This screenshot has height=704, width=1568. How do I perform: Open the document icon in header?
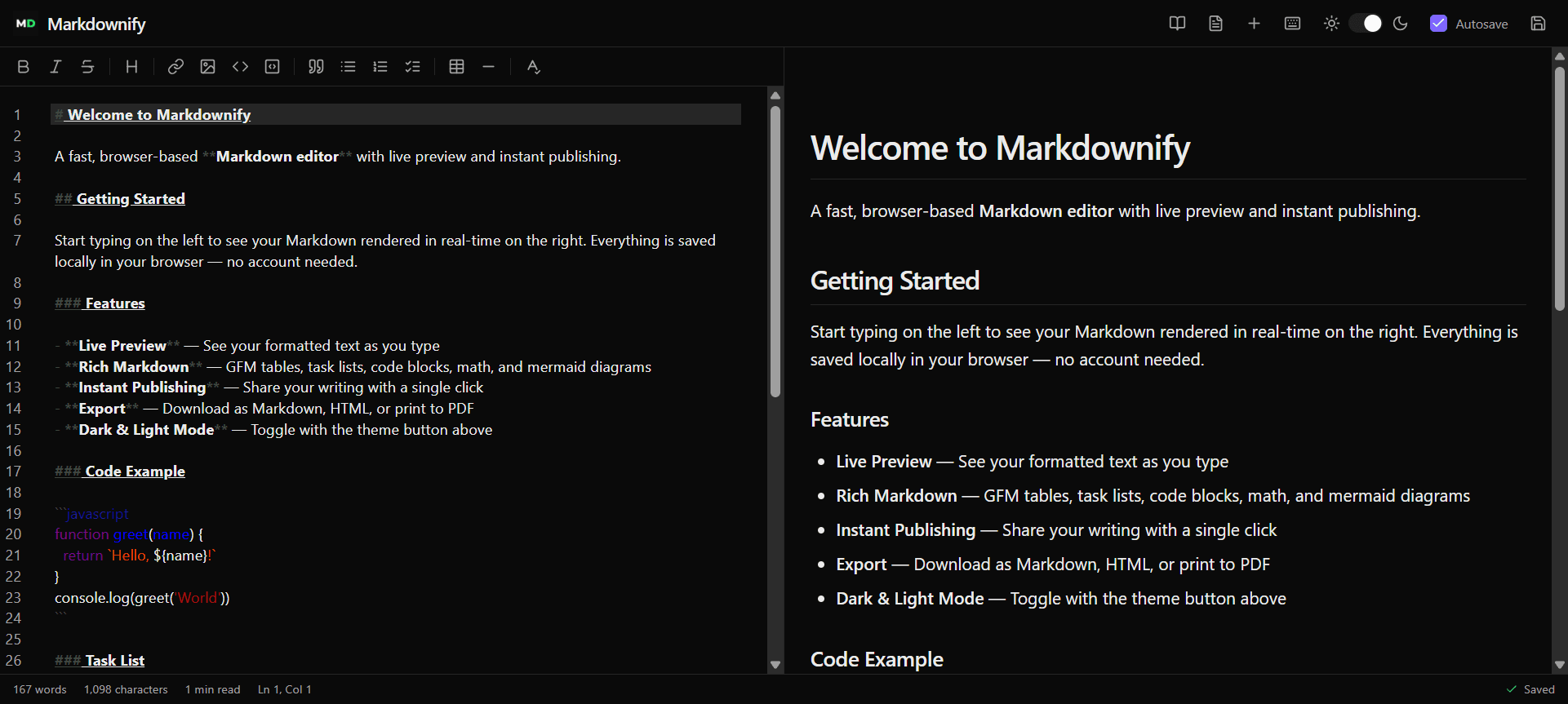[x=1215, y=24]
